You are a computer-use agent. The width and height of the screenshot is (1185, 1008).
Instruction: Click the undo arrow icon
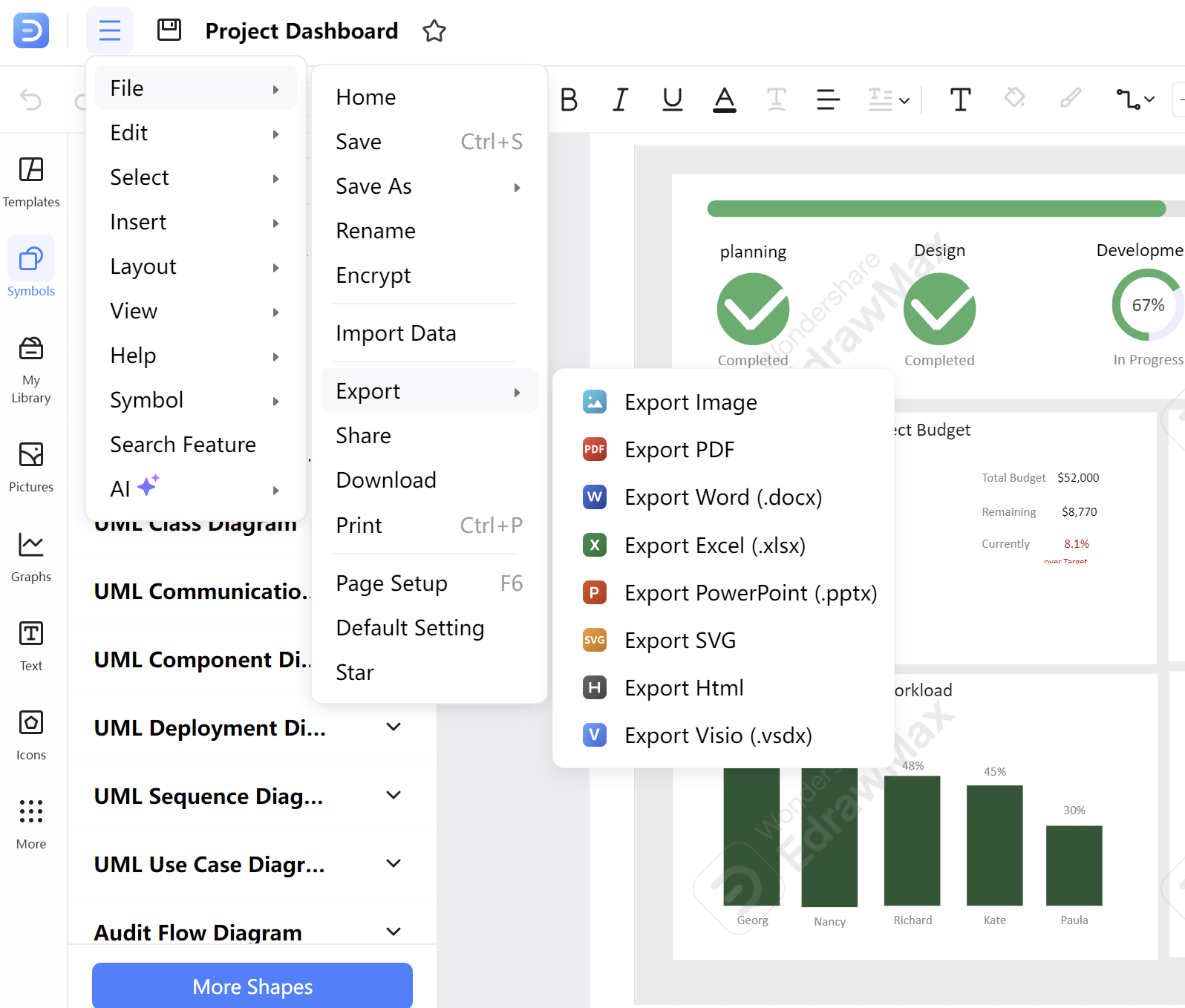pyautogui.click(x=30, y=99)
